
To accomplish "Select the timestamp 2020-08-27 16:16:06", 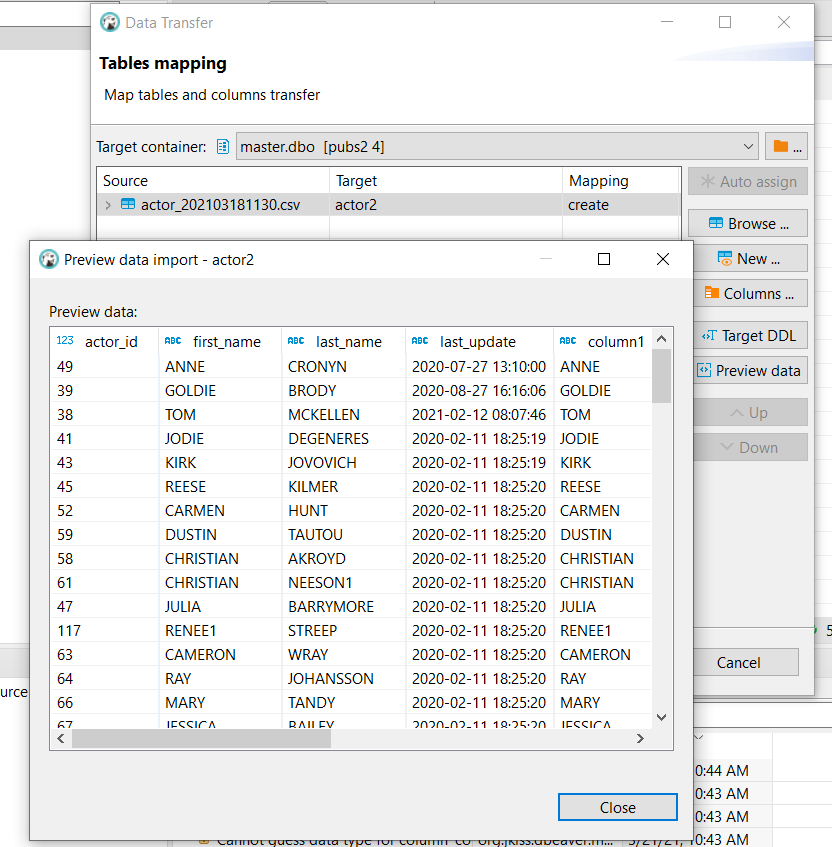I will point(479,391).
